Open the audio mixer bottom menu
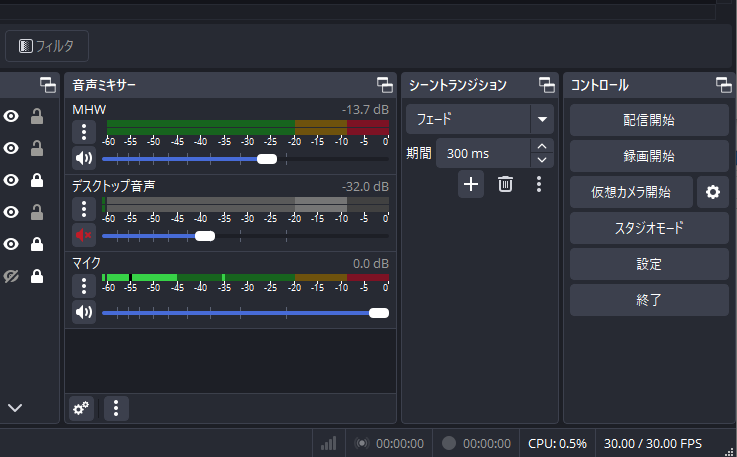This screenshot has width=737, height=457. click(x=116, y=408)
